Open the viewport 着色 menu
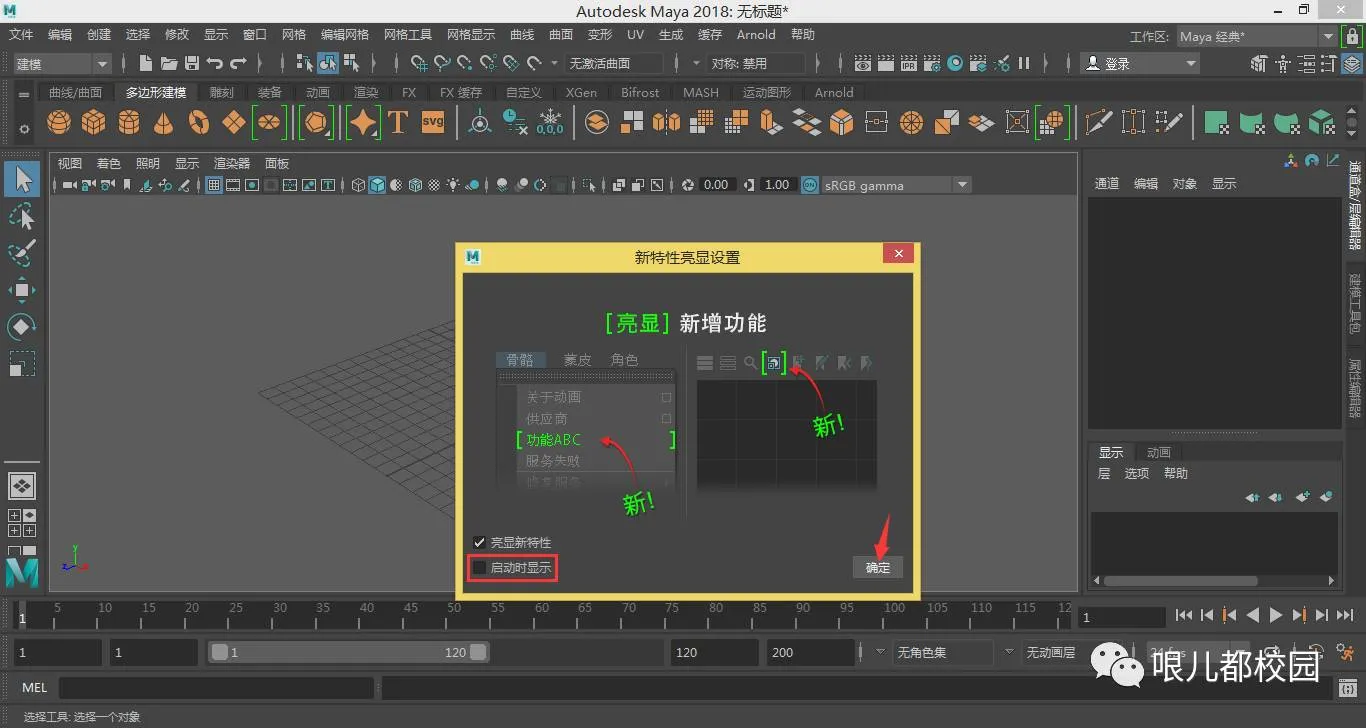 (108, 163)
